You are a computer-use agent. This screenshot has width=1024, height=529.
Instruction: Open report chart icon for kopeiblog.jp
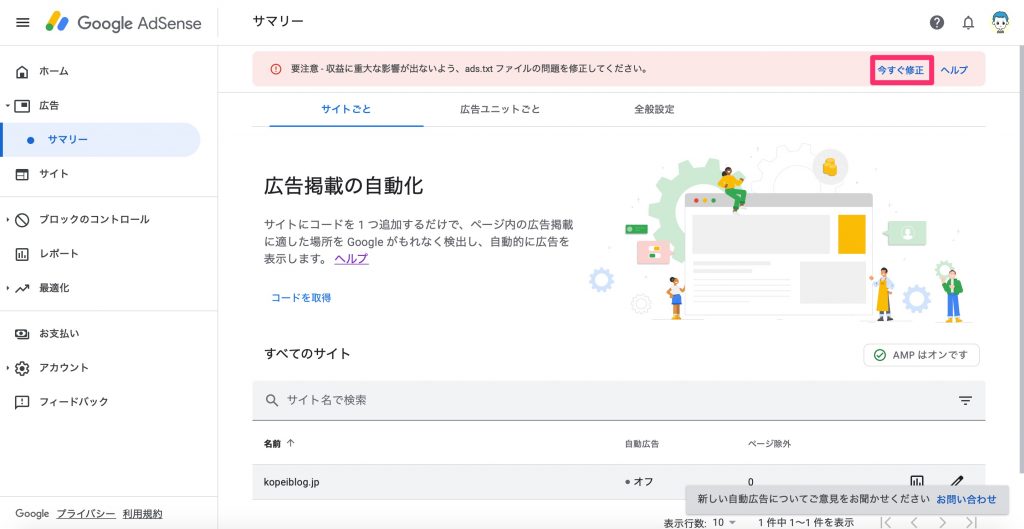pos(917,481)
